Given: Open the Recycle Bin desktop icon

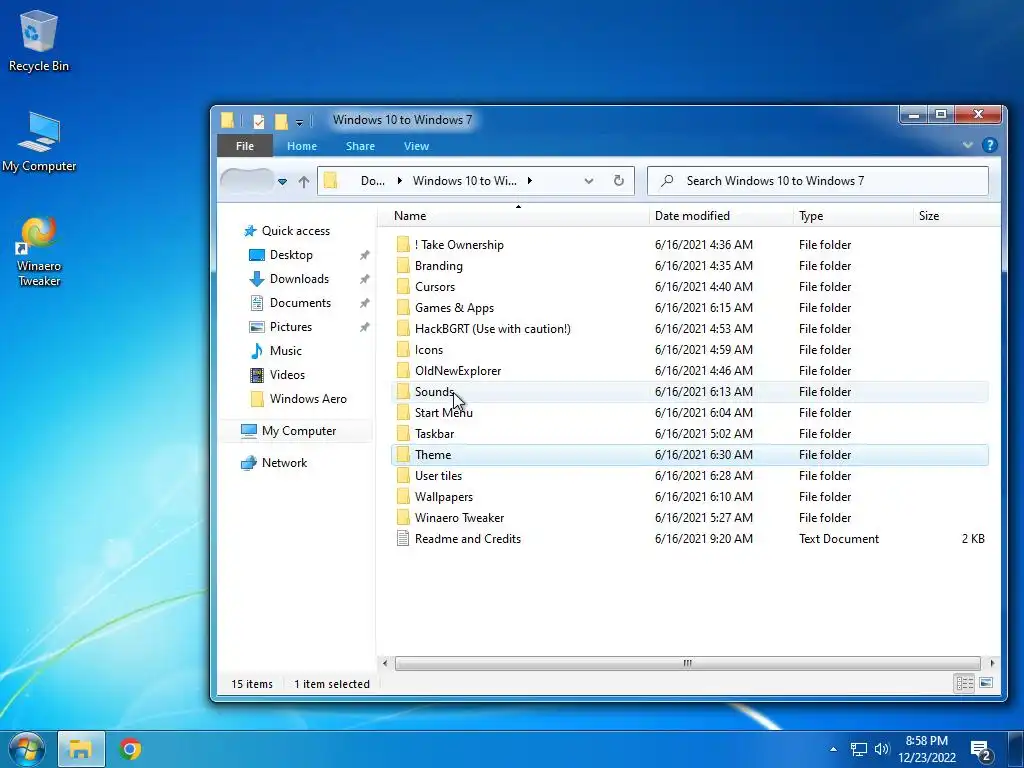Looking at the screenshot, I should 38,40.
